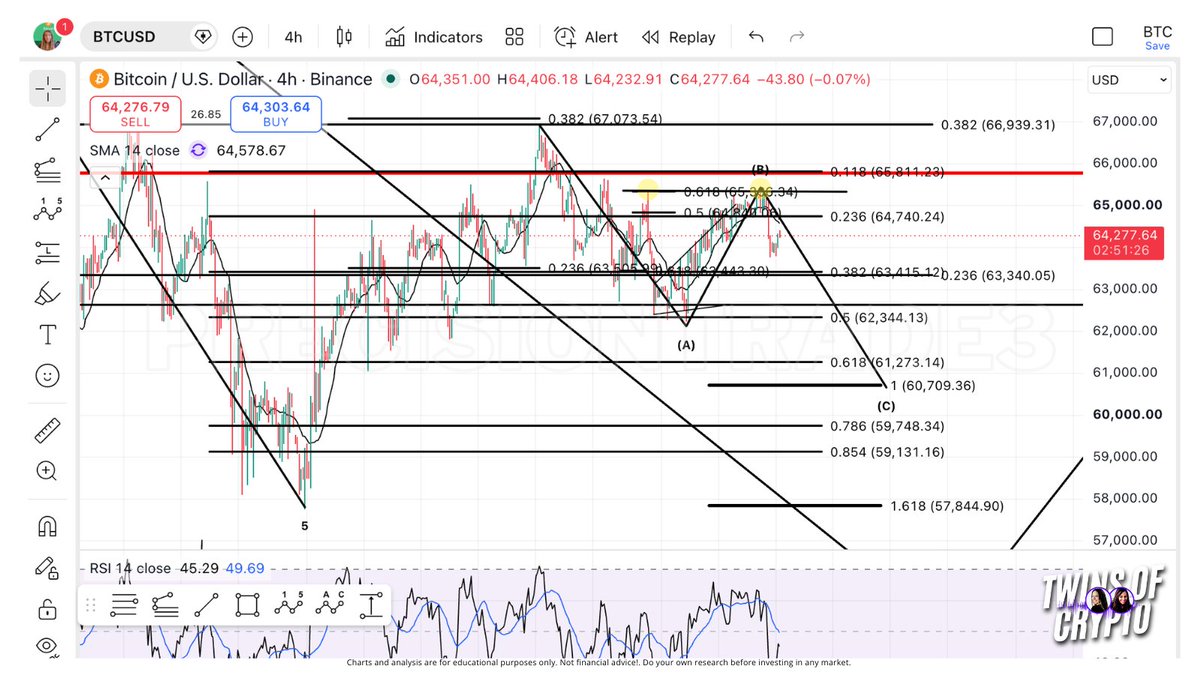
Task: Create an Alert
Action: pos(586,37)
